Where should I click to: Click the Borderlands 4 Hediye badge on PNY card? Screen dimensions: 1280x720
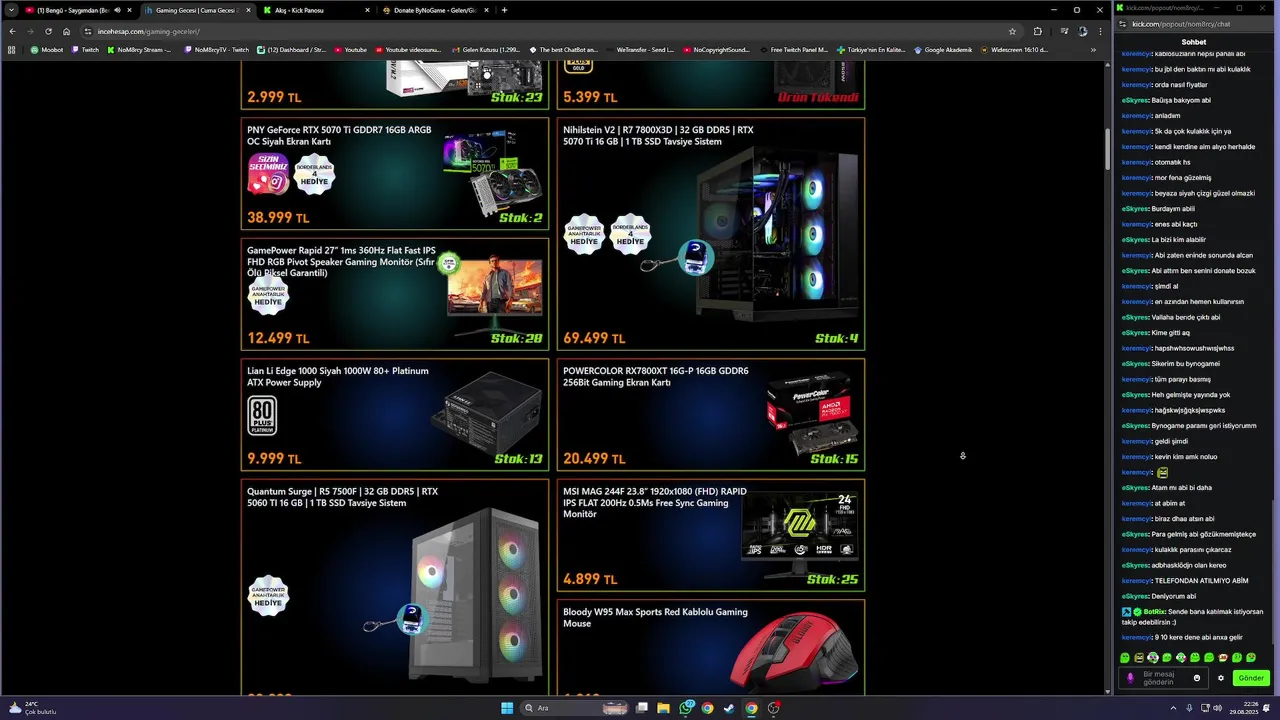[314, 174]
